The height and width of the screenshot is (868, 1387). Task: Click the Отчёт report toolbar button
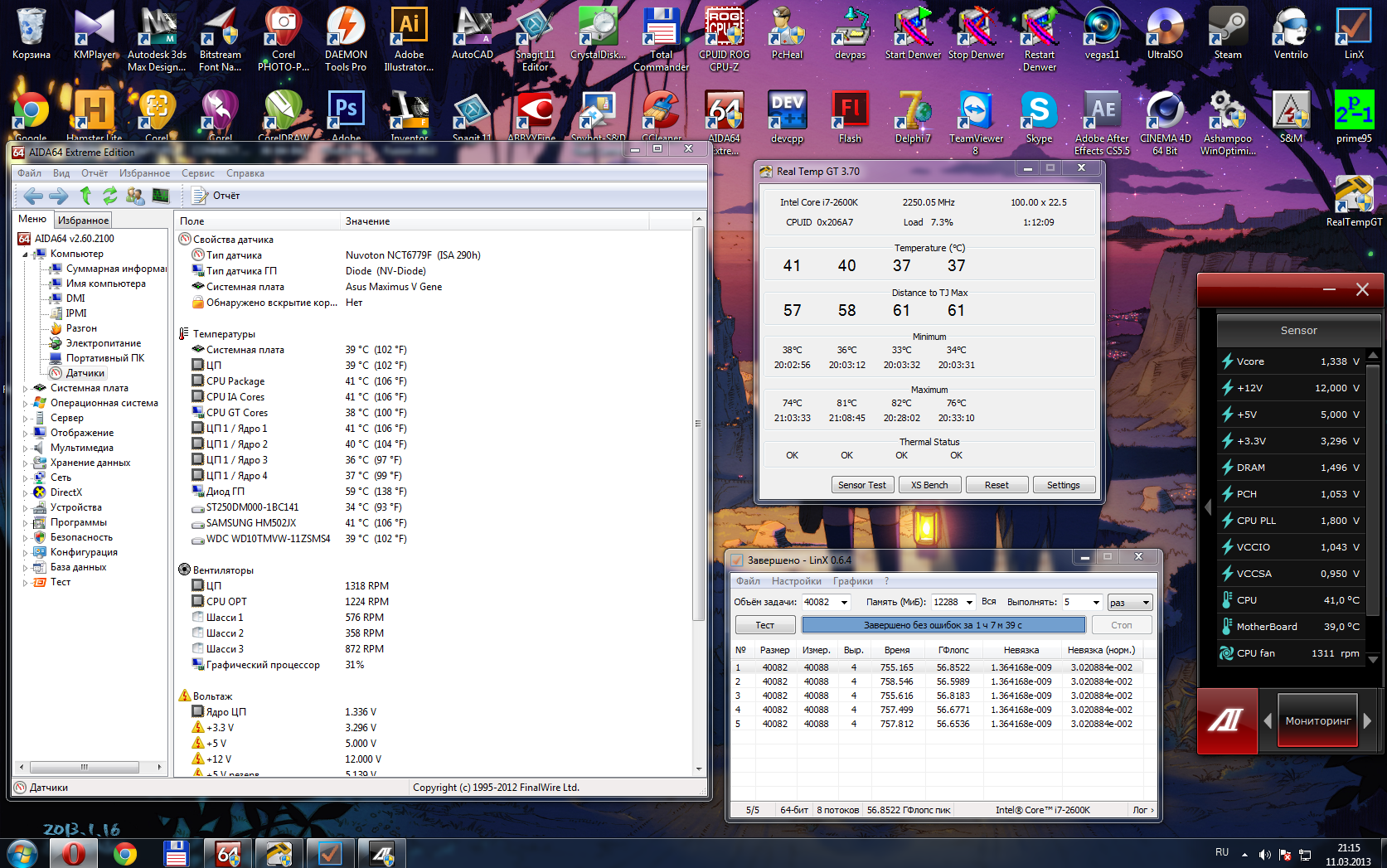(216, 196)
